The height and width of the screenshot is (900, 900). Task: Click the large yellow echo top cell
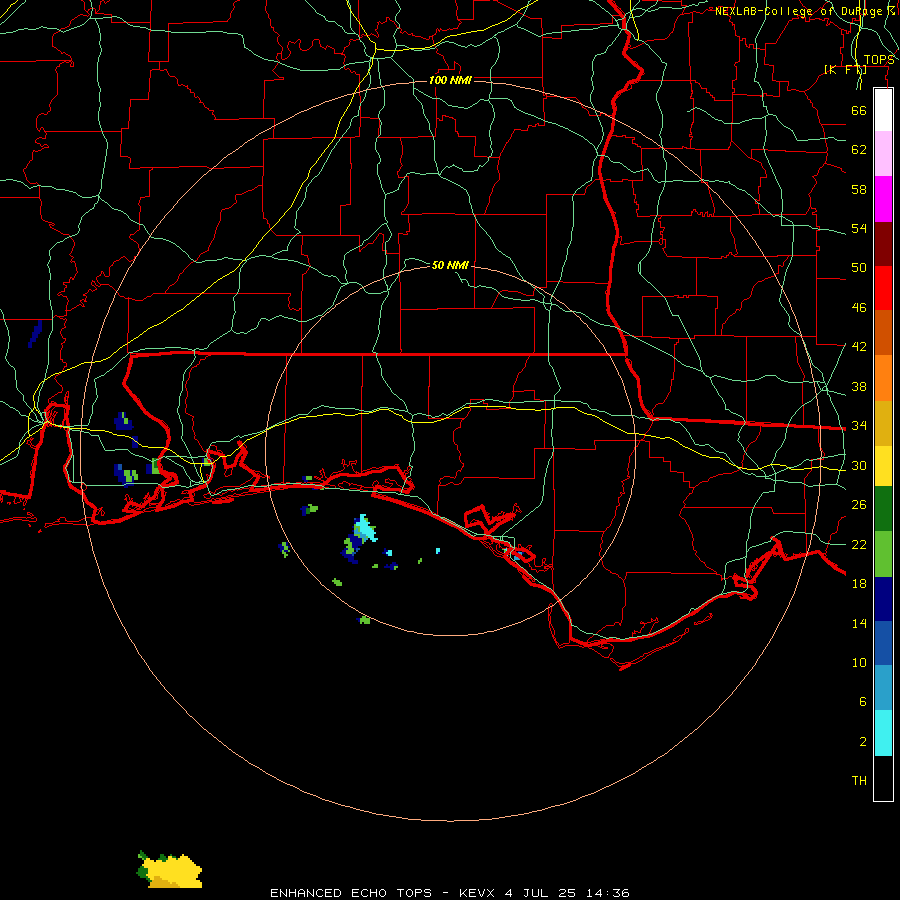tap(170, 871)
